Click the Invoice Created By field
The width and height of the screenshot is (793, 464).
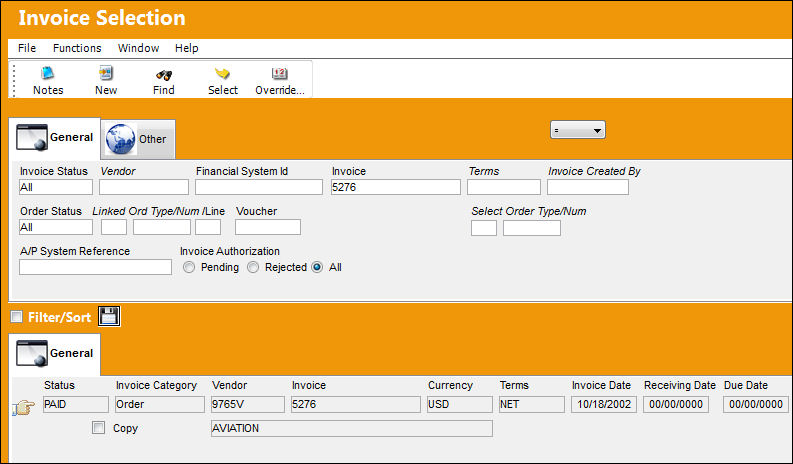click(x=588, y=187)
